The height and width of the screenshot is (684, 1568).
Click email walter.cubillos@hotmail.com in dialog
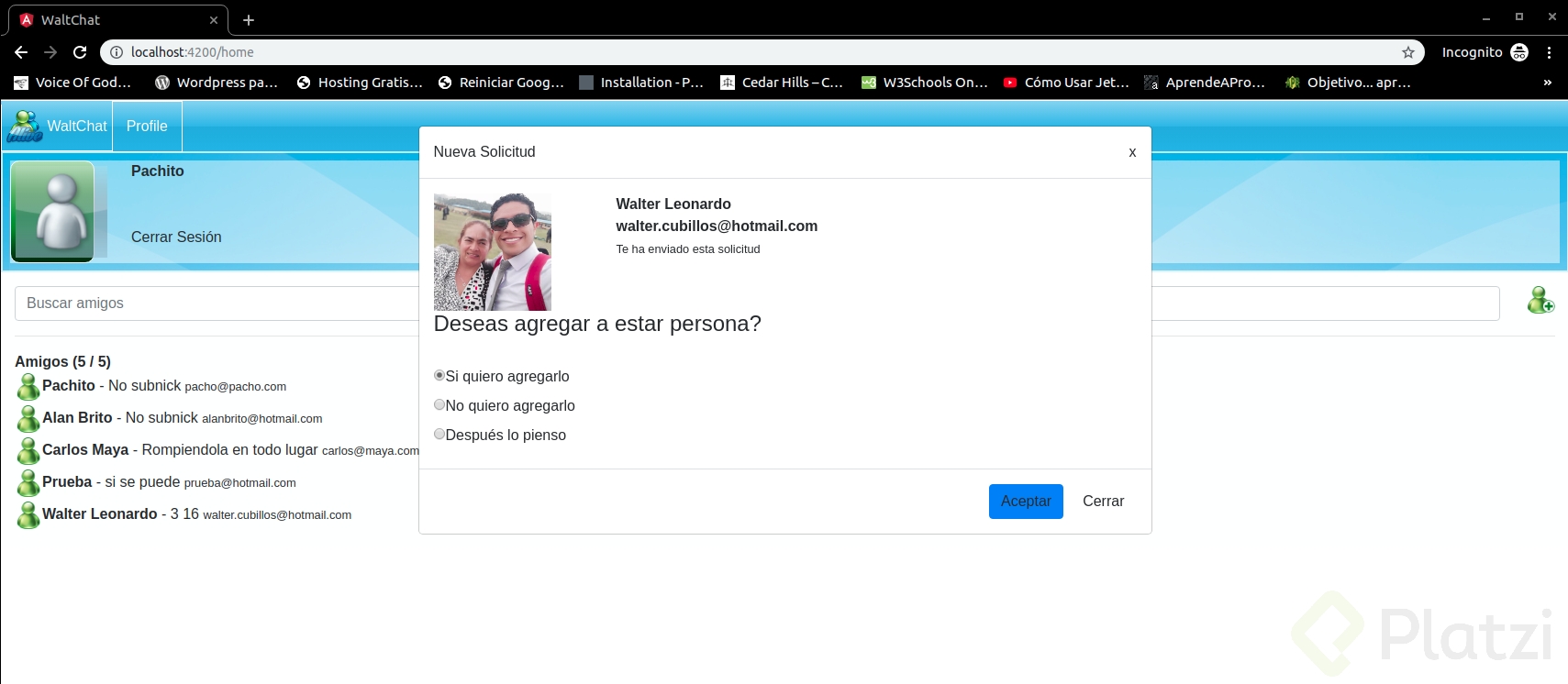[717, 226]
